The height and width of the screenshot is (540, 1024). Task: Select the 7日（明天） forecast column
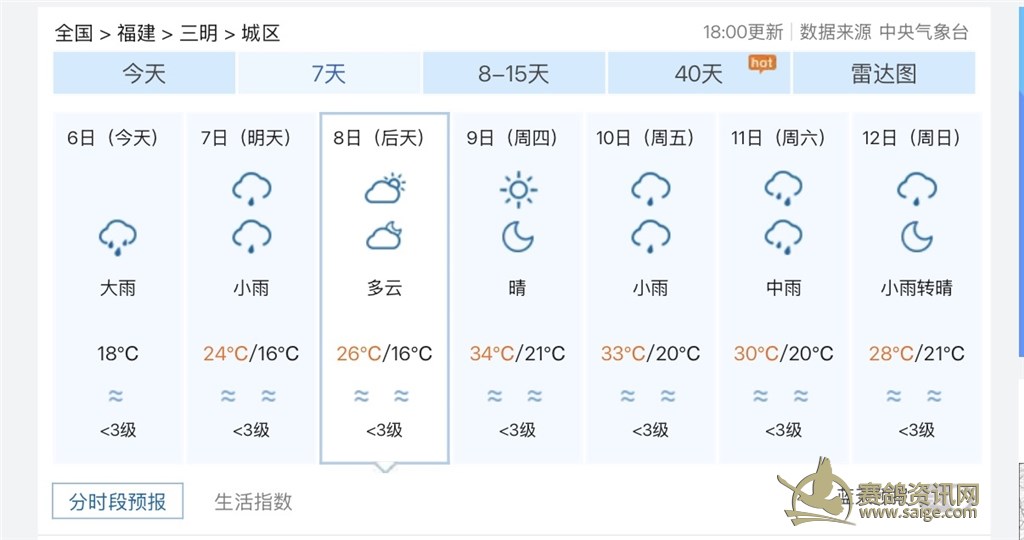pyautogui.click(x=251, y=288)
